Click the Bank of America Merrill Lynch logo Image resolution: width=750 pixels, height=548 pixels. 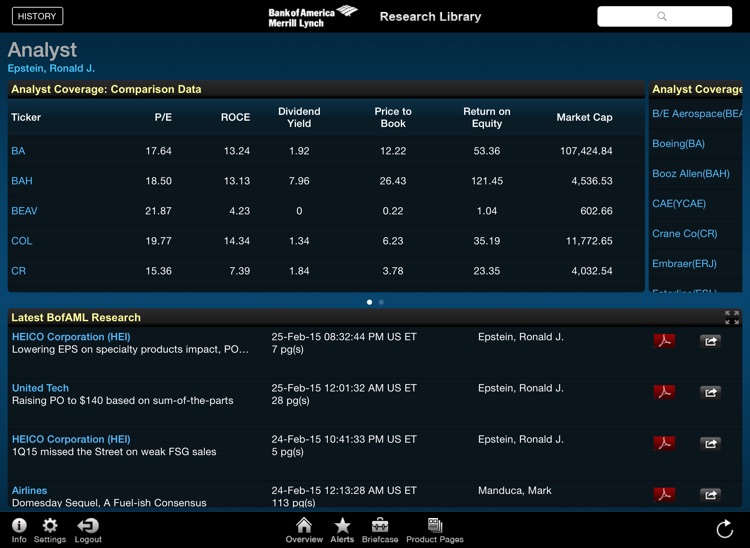click(313, 17)
